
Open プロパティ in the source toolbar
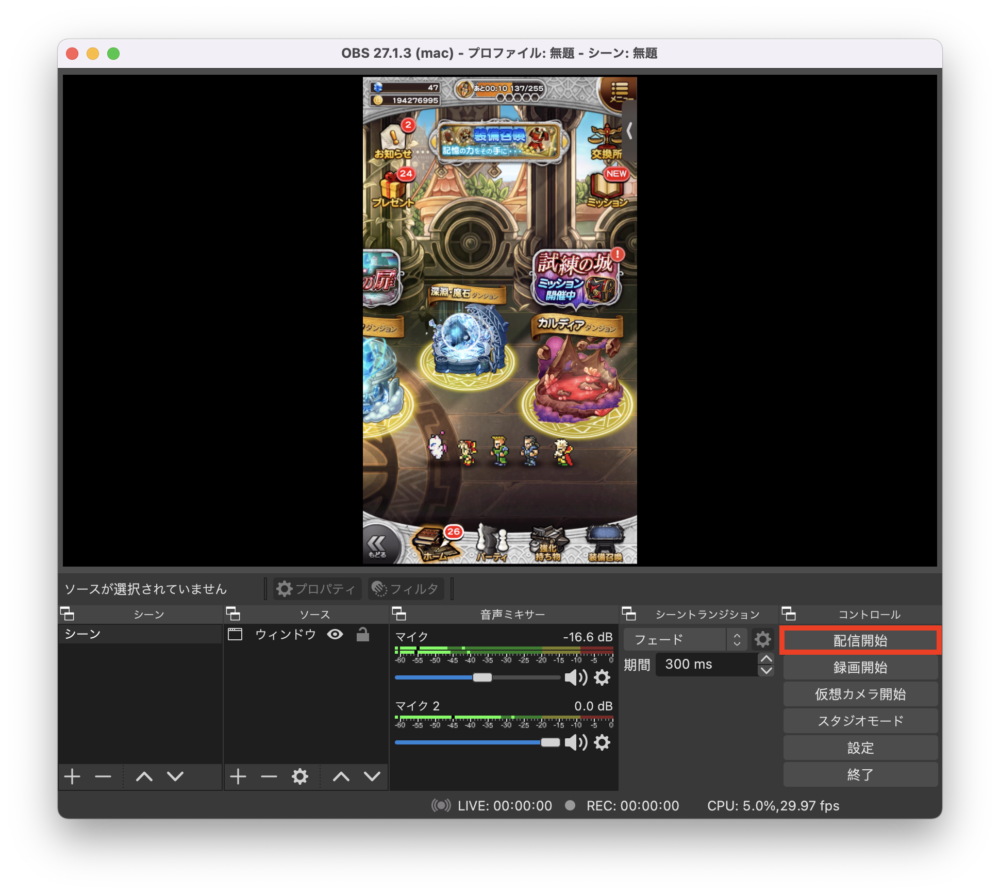[x=317, y=589]
